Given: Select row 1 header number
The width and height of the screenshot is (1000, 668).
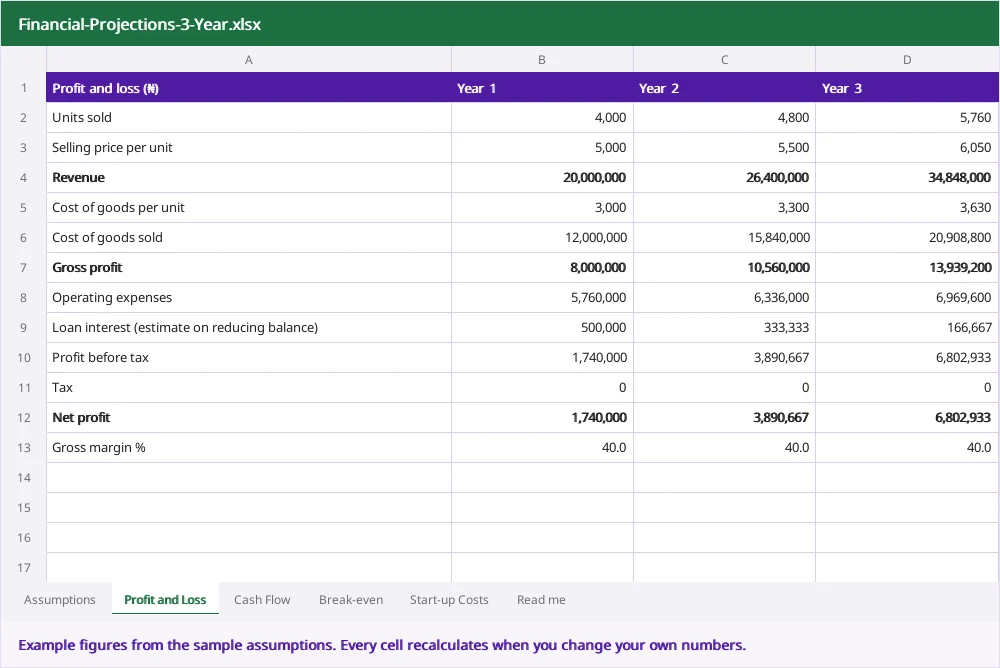Looking at the screenshot, I should coord(24,87).
